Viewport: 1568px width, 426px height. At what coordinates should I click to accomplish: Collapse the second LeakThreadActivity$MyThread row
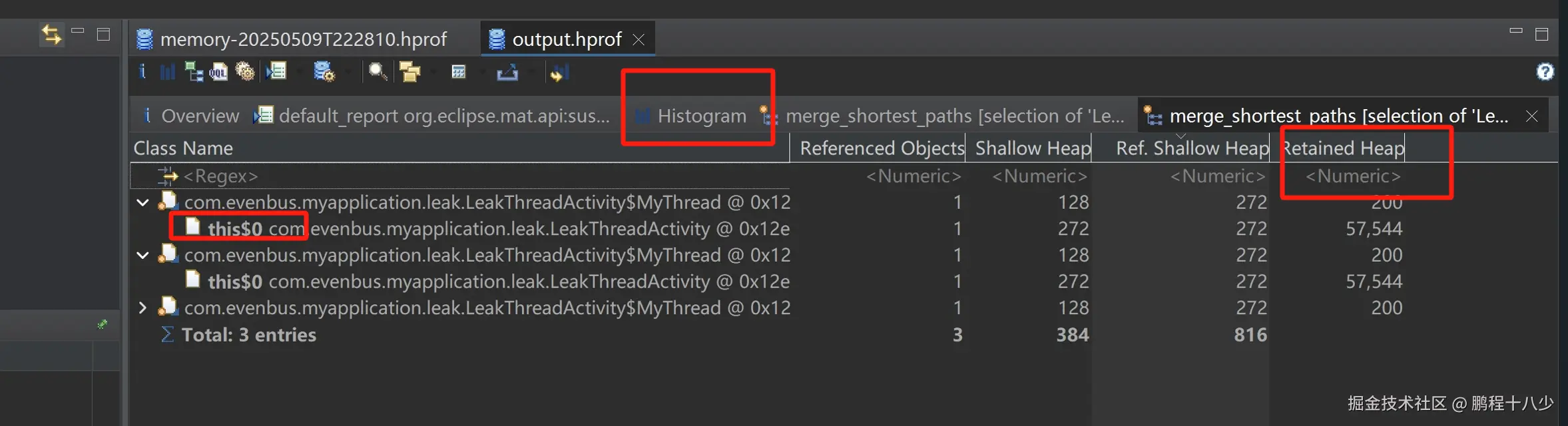(x=142, y=255)
